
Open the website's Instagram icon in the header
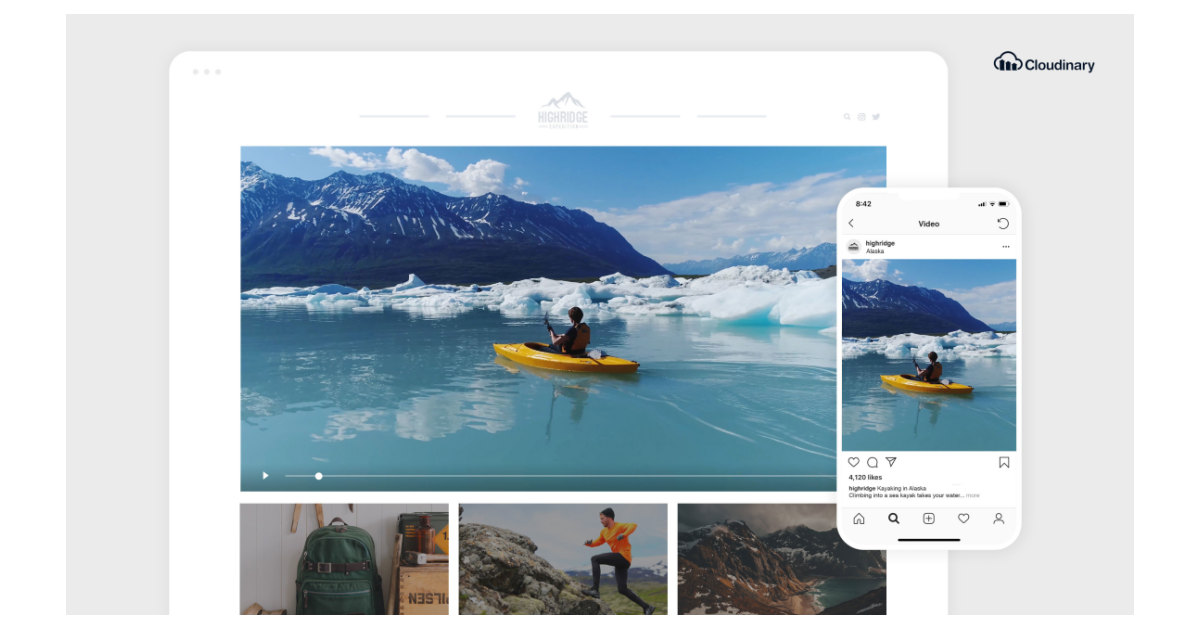click(862, 117)
